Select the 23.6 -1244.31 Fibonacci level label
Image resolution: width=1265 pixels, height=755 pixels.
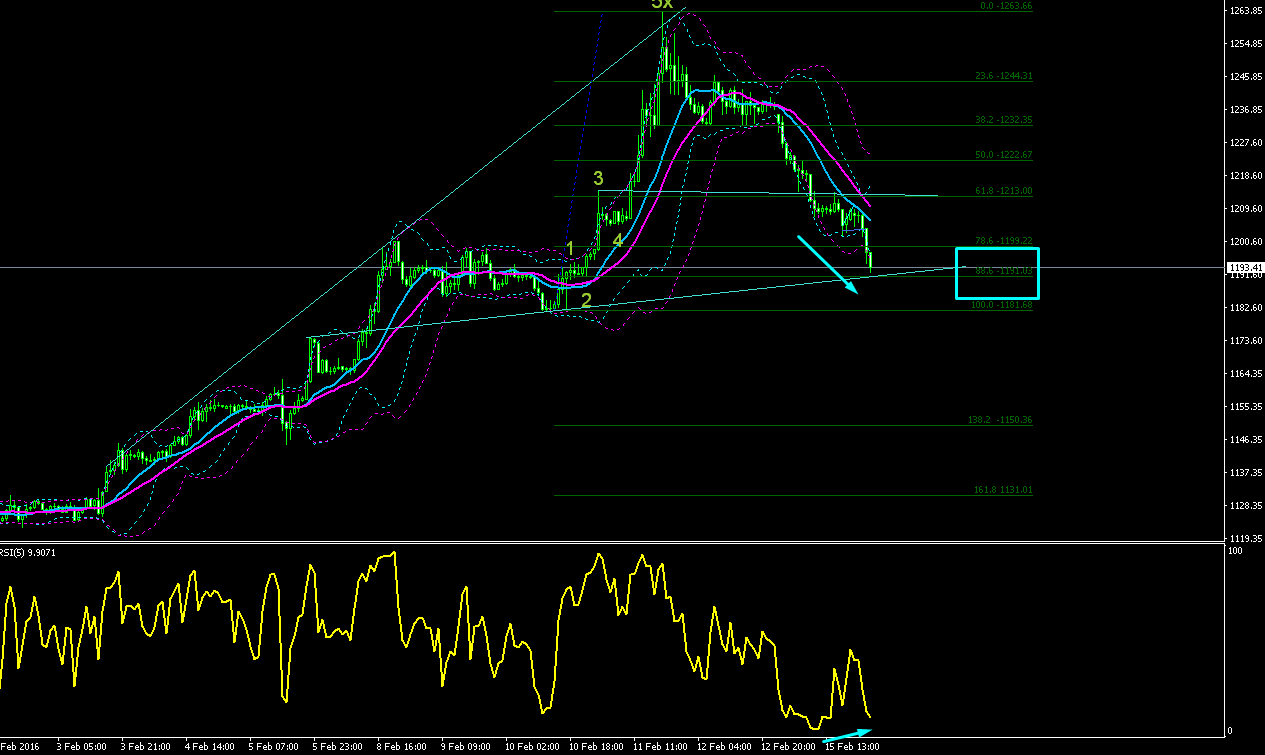[1004, 76]
